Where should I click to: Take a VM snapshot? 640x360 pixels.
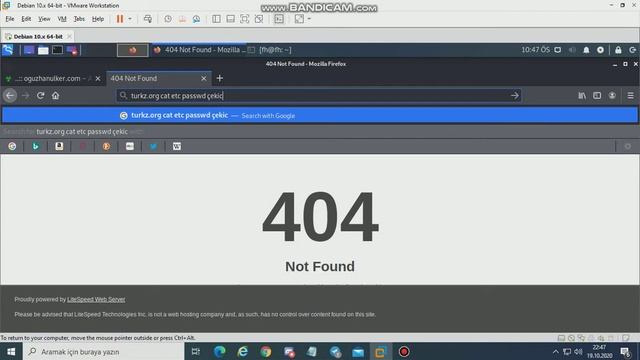[x=168, y=19]
